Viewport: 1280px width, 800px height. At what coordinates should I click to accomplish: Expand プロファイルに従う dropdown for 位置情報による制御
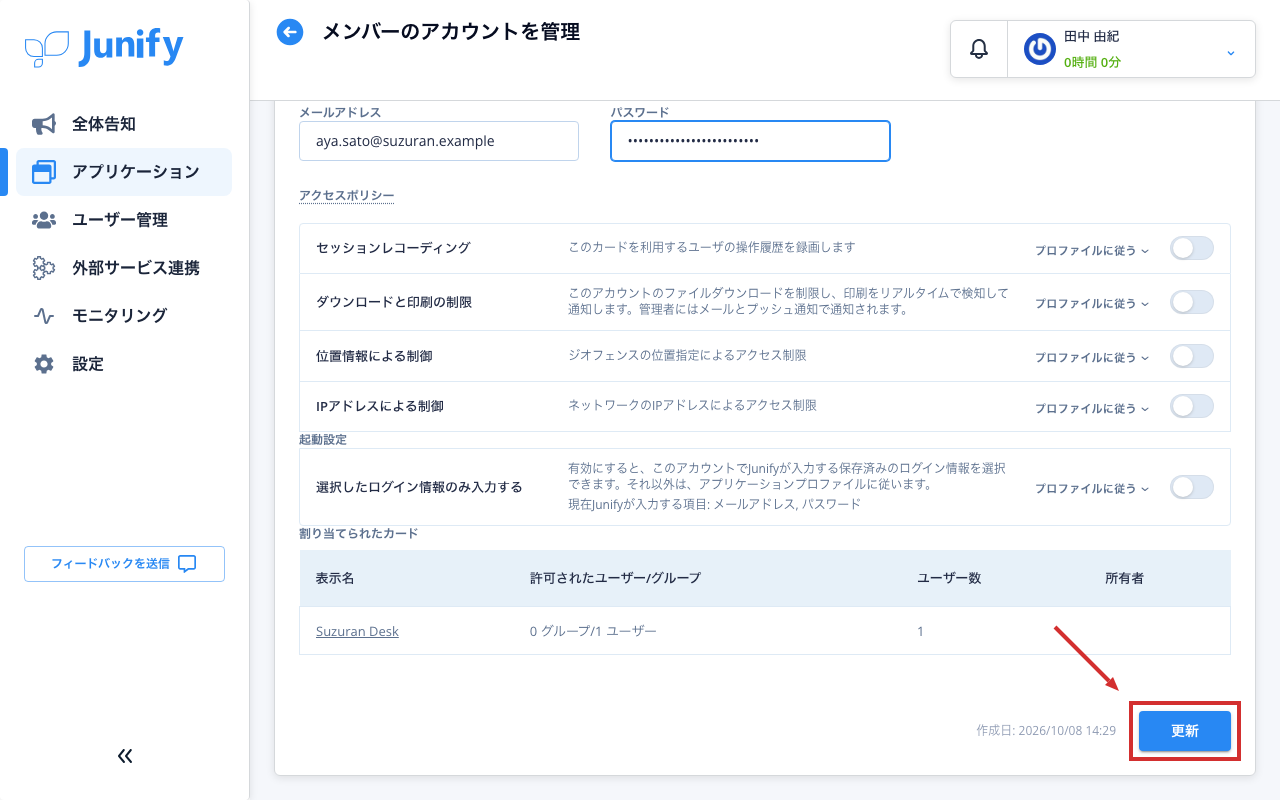coord(1092,357)
